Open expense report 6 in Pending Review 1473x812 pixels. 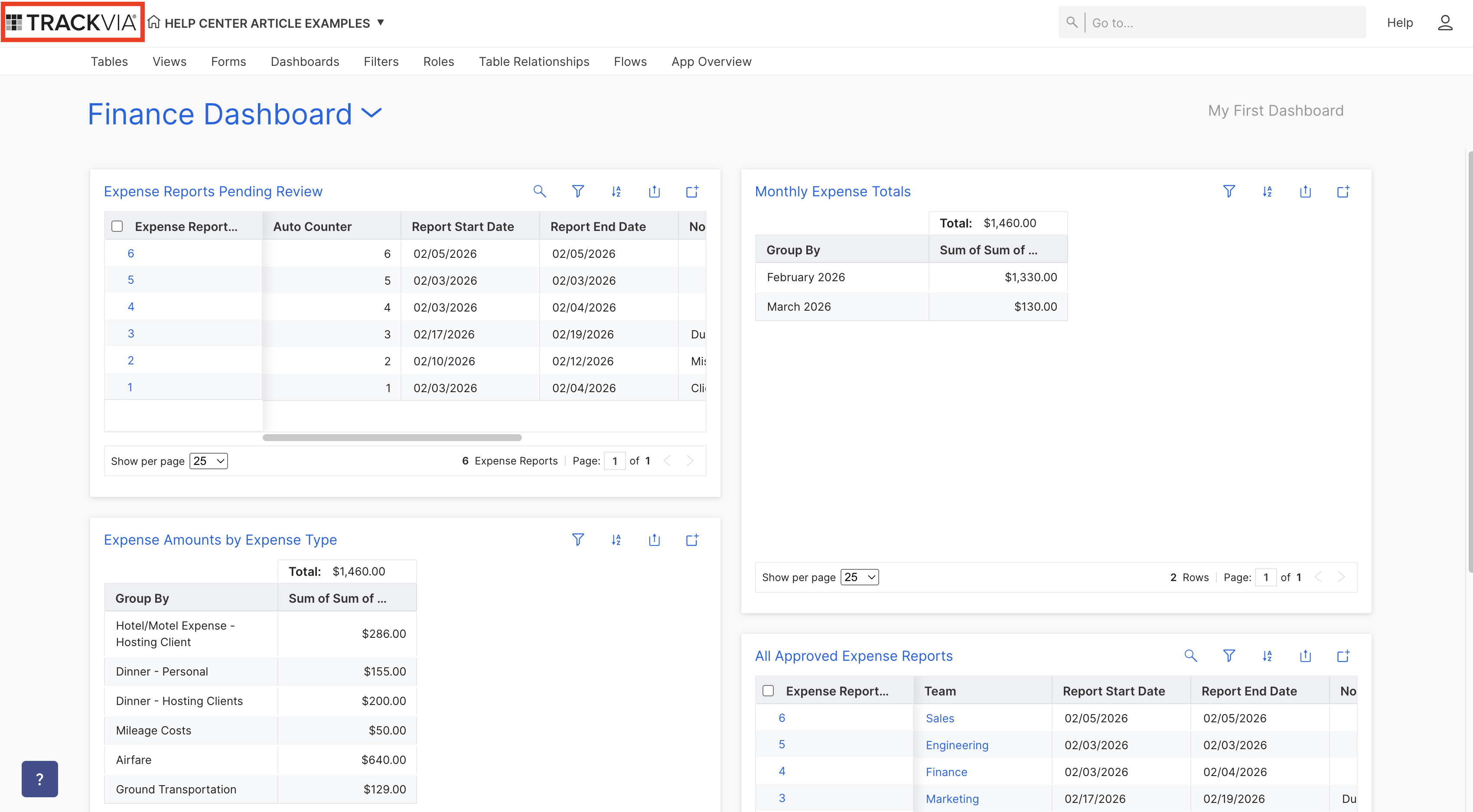(131, 253)
